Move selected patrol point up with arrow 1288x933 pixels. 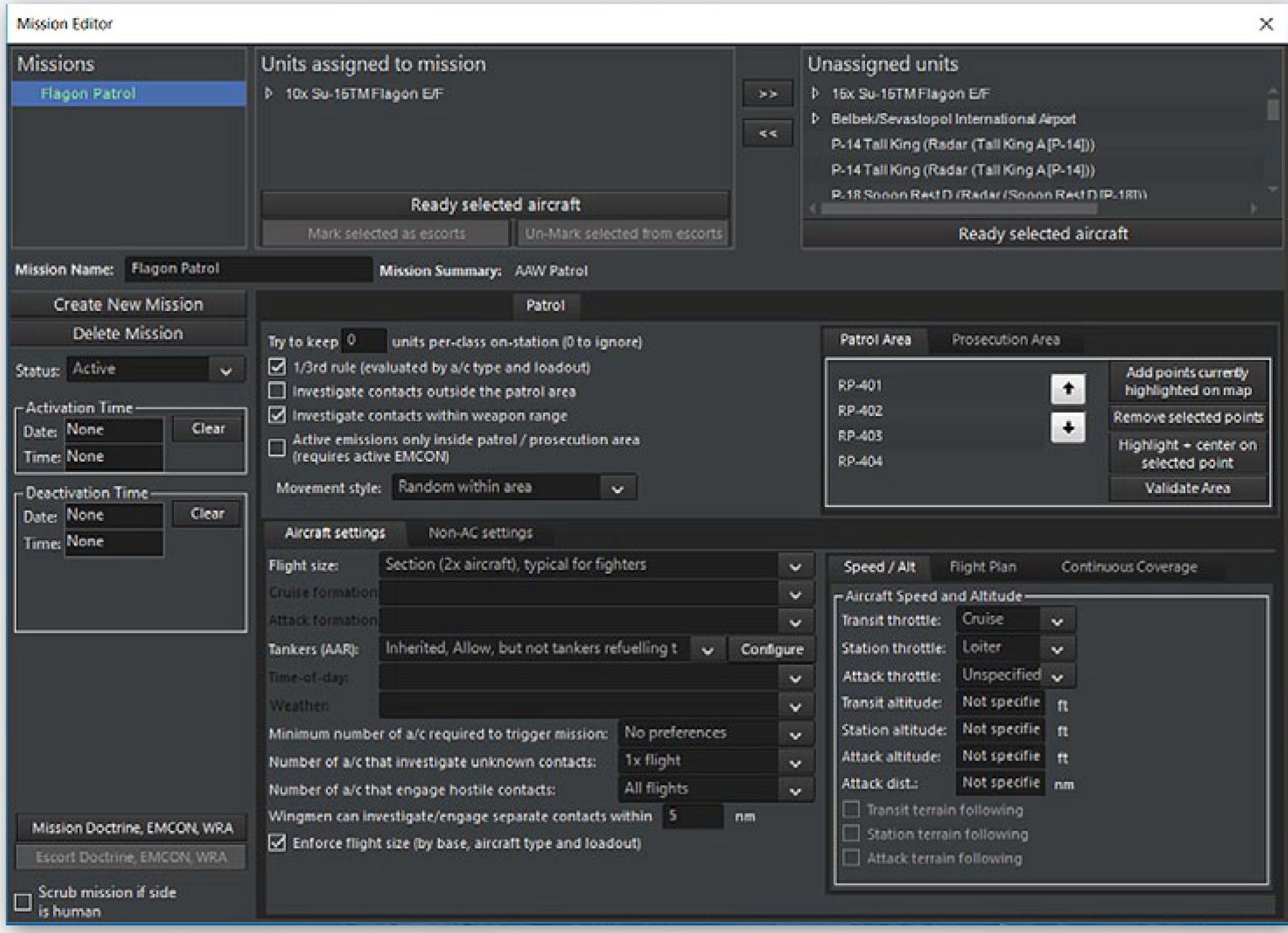pyautogui.click(x=1067, y=389)
